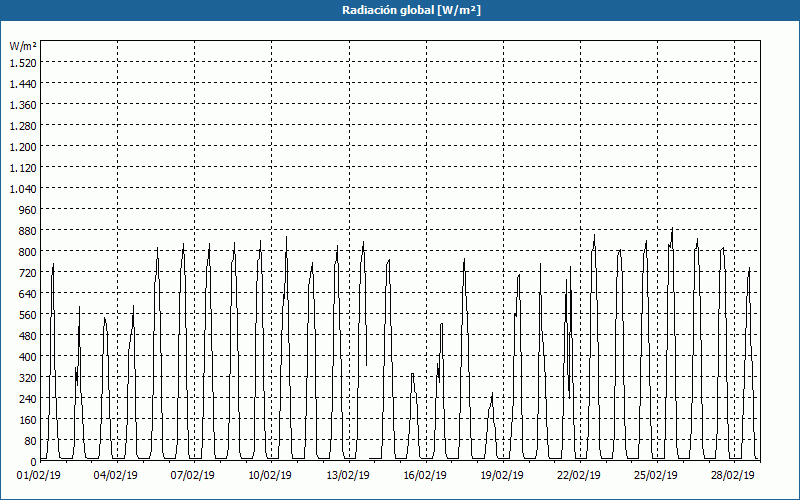800x500 pixels.
Task: Click the lowest daily peak just before 19/02/19
Action: click(x=491, y=396)
